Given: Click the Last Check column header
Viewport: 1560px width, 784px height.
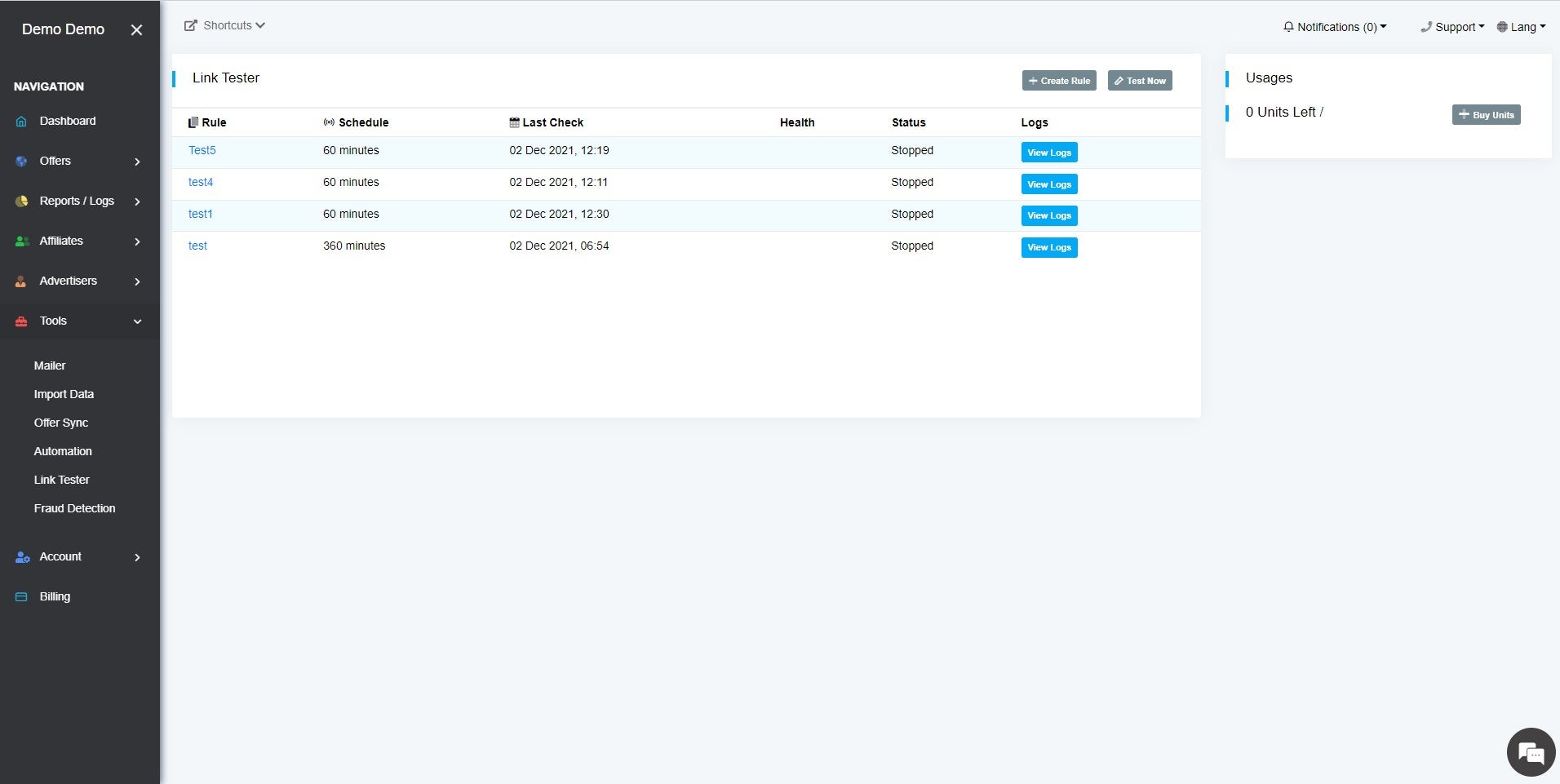Looking at the screenshot, I should tap(547, 122).
